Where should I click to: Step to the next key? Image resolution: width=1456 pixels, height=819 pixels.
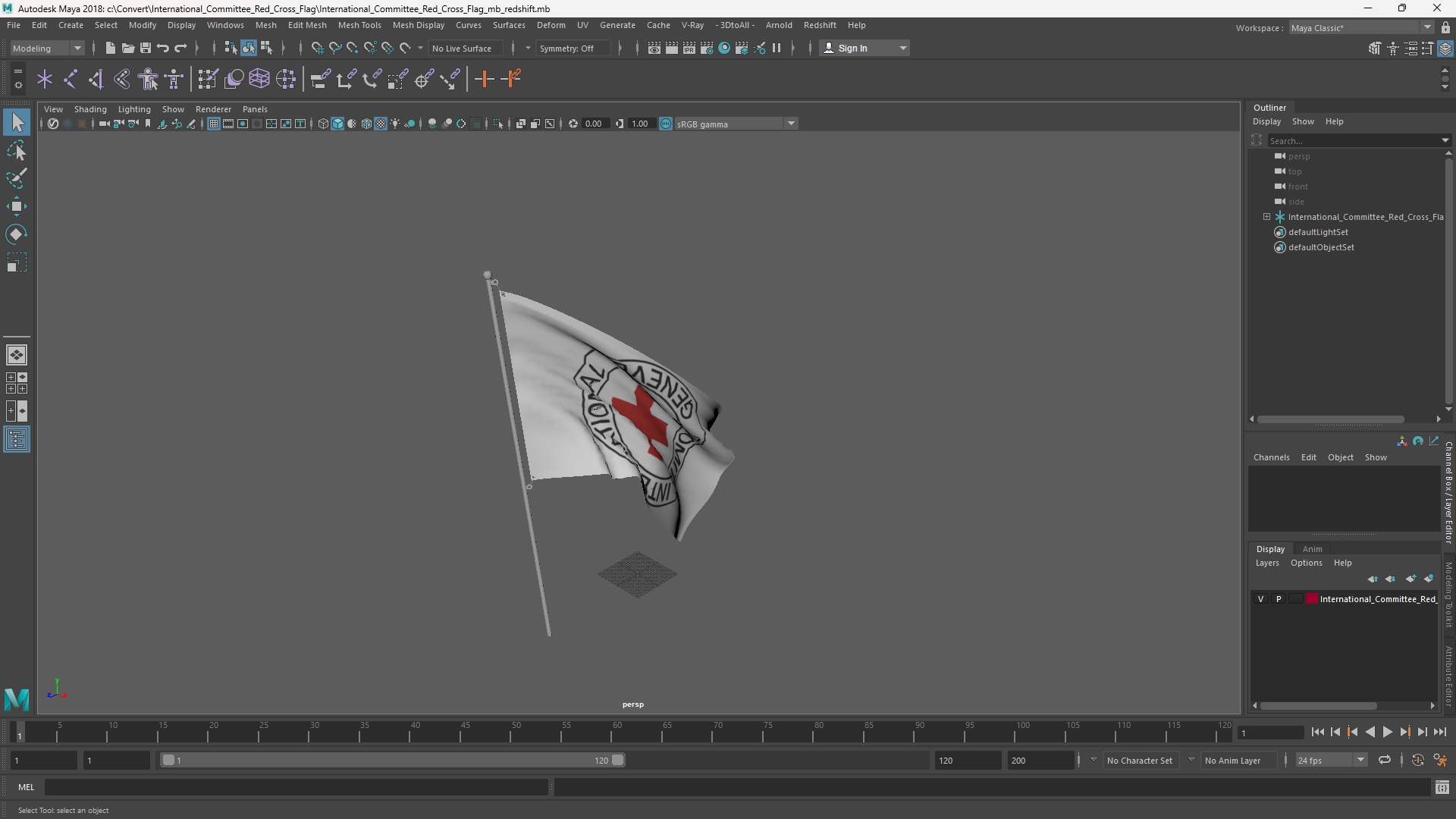1404,732
